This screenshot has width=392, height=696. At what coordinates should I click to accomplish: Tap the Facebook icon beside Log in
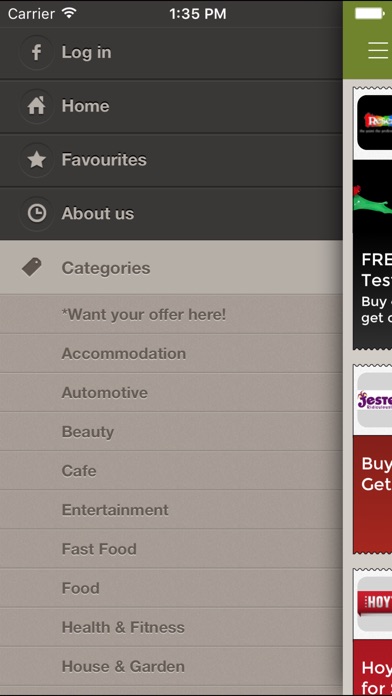(x=36, y=52)
